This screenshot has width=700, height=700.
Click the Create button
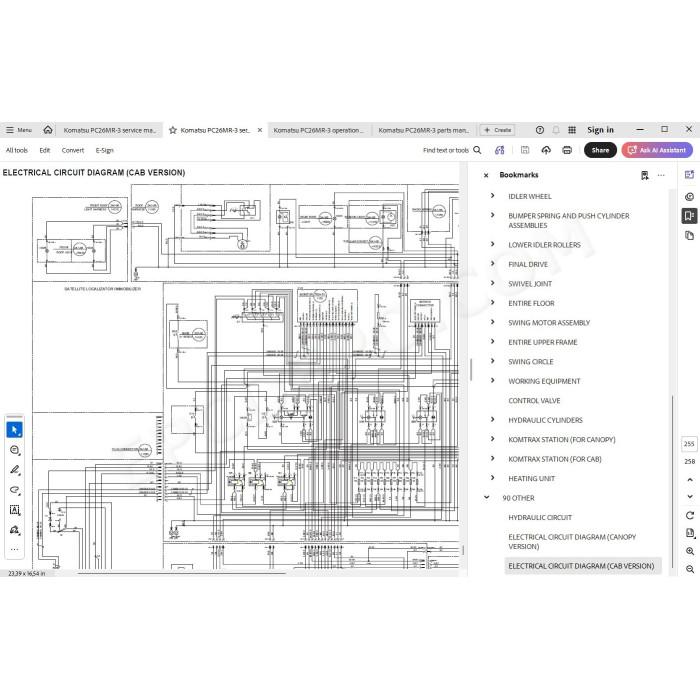point(497,130)
